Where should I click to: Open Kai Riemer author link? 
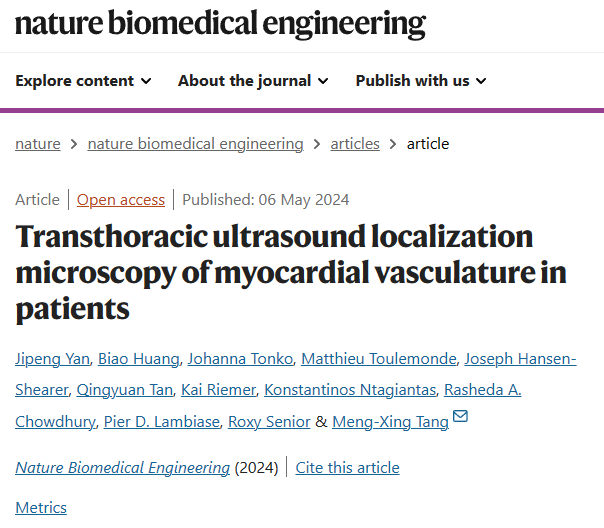coord(218,390)
